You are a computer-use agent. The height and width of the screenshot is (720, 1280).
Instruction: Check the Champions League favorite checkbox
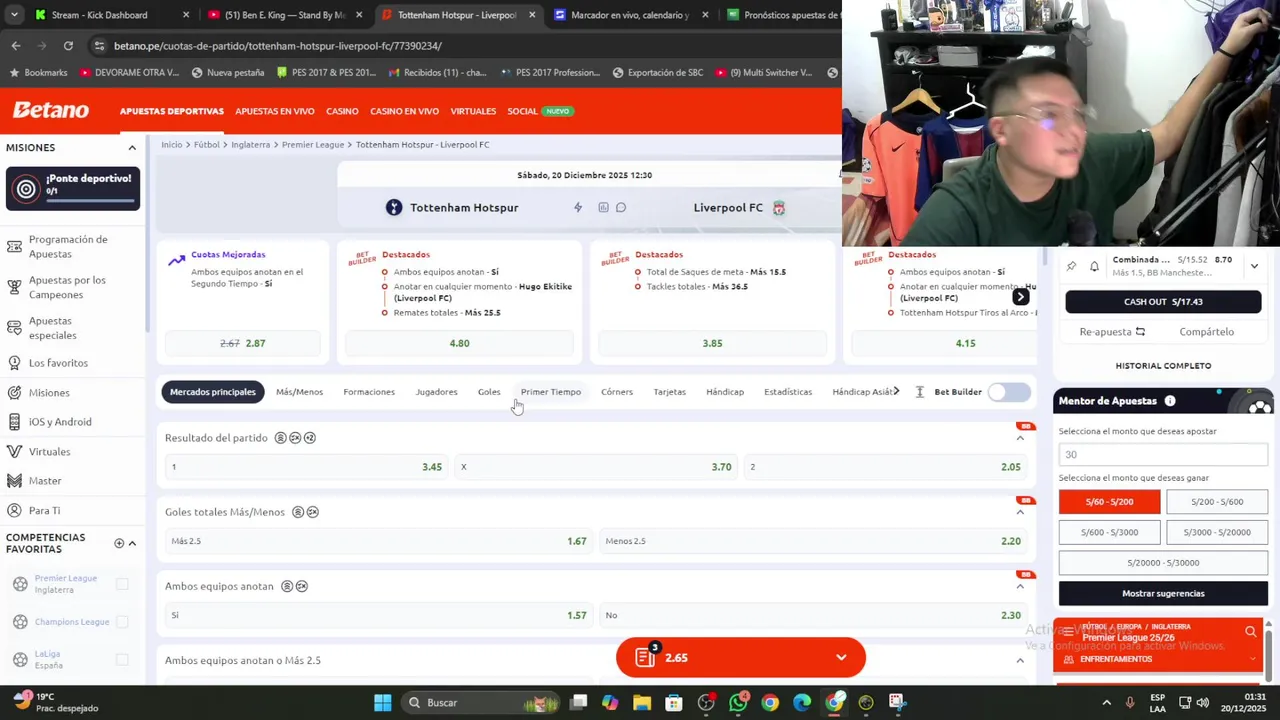coord(122,622)
